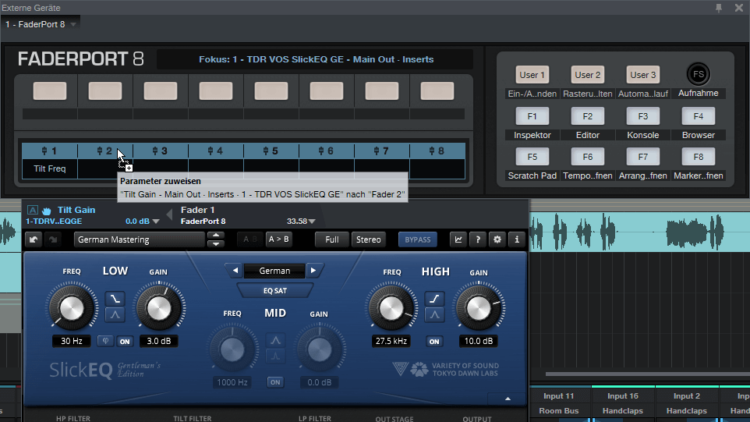Toggle the LOW band phase icon
Screen dimensions: 750x422
click(105, 341)
